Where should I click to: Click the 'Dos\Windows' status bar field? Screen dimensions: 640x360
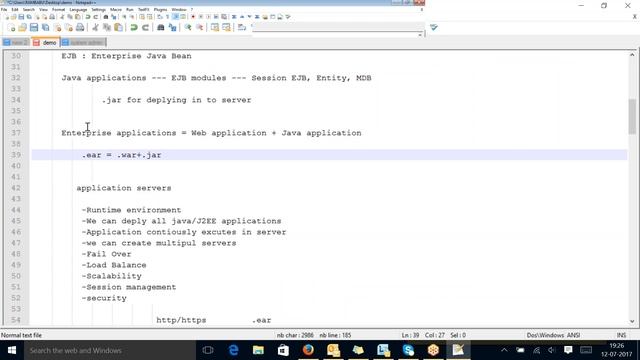point(546,335)
